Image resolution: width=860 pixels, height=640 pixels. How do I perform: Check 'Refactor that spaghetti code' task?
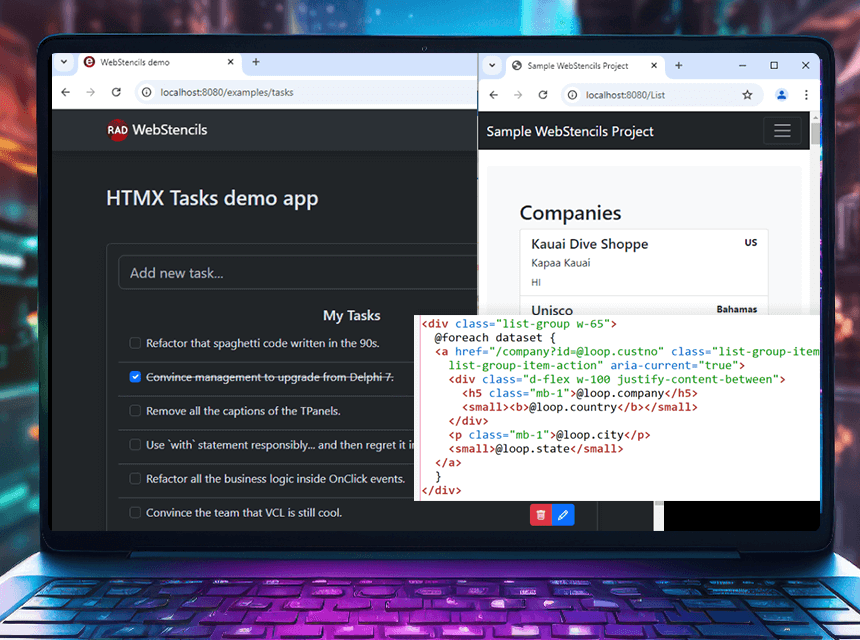(x=135, y=343)
